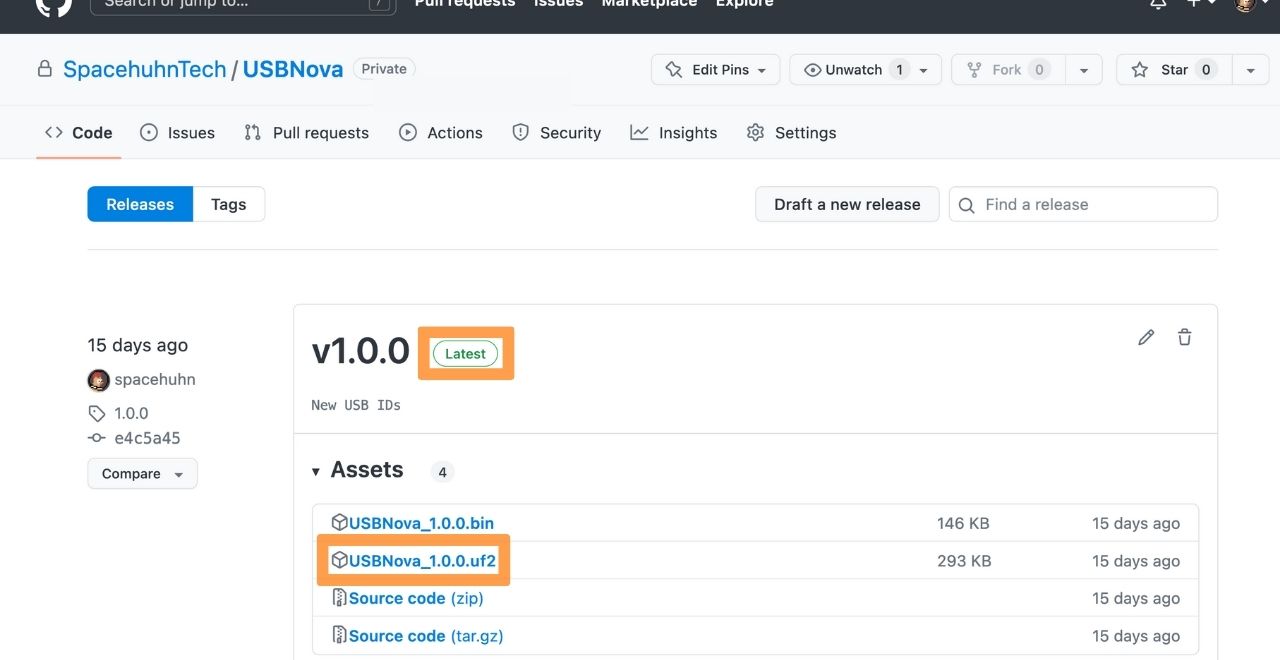
Task: Open the Pull requests repository tab
Action: tap(306, 133)
